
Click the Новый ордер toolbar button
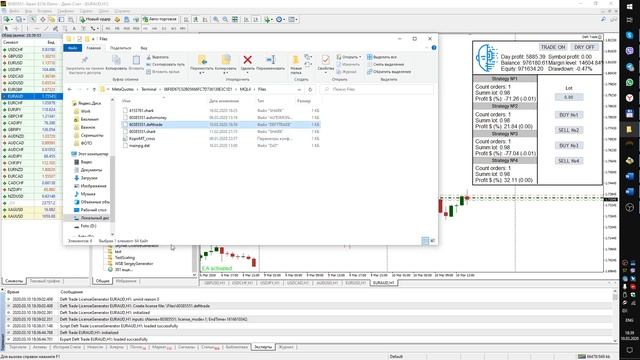tap(95, 19)
